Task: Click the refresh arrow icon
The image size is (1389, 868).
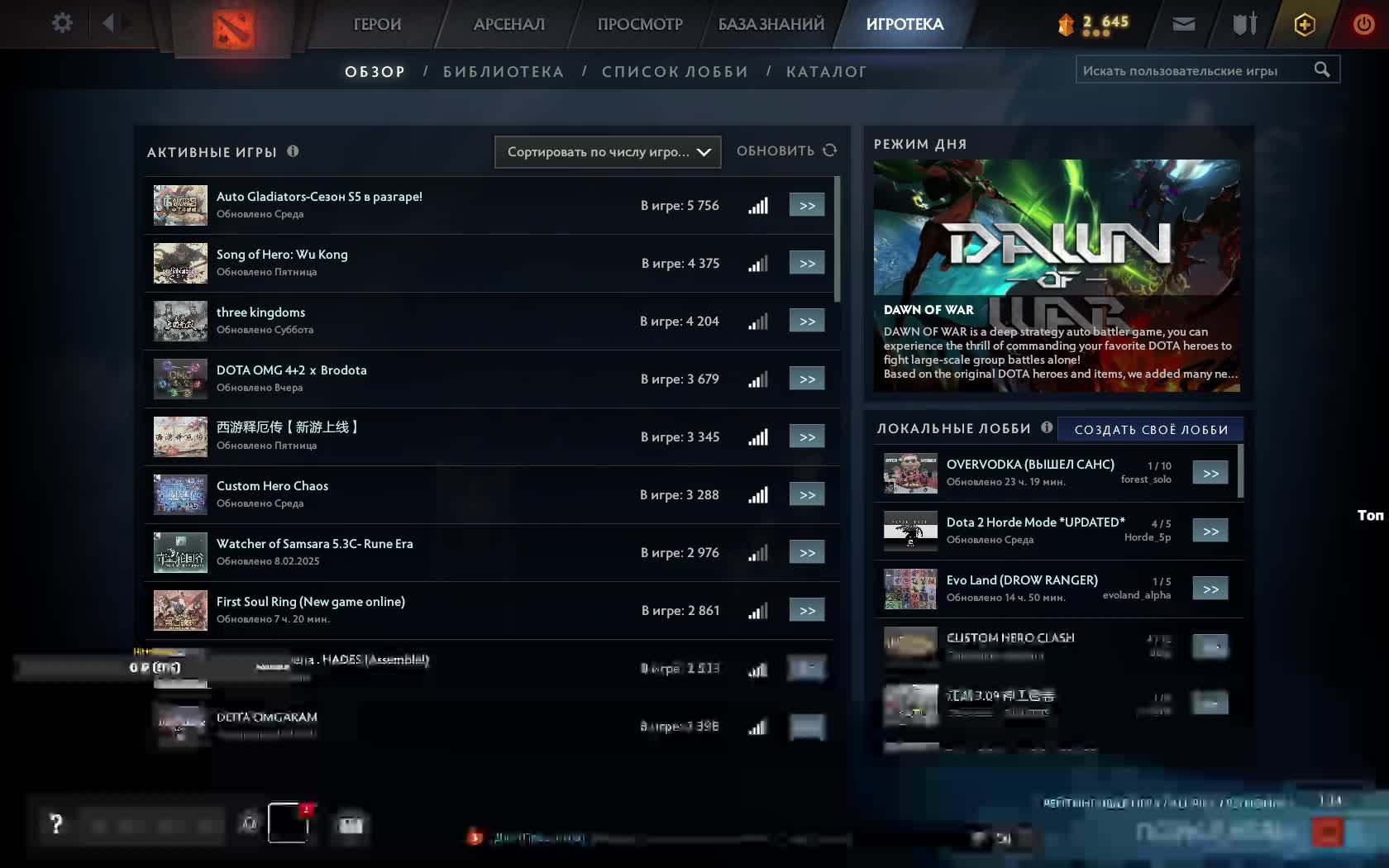Action: [x=830, y=150]
